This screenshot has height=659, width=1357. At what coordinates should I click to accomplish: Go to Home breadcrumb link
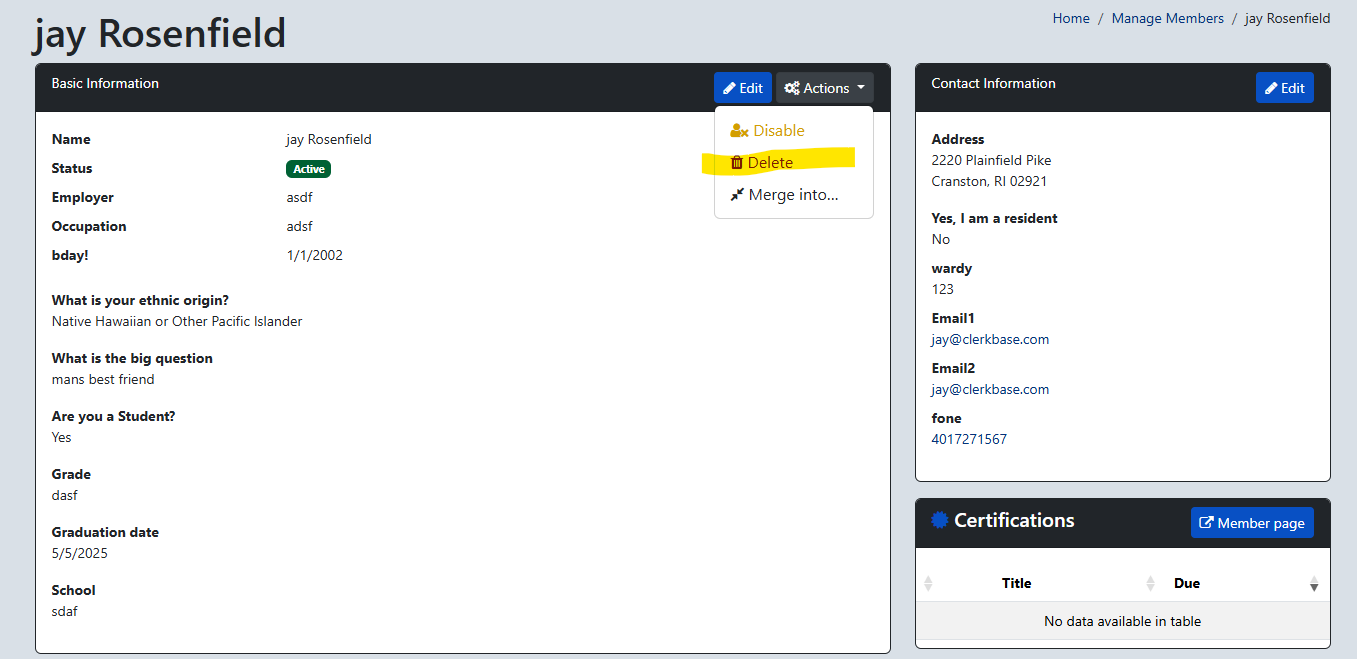pos(1071,18)
